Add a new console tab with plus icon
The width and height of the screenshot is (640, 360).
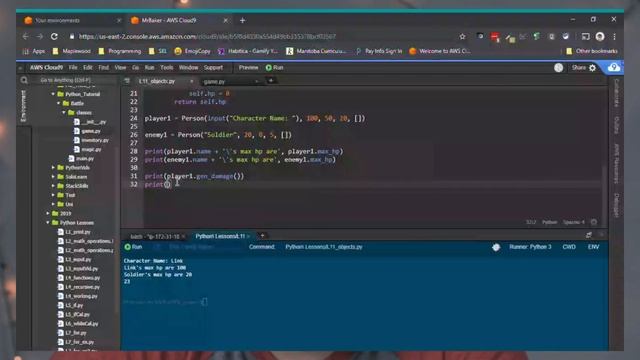262,236
